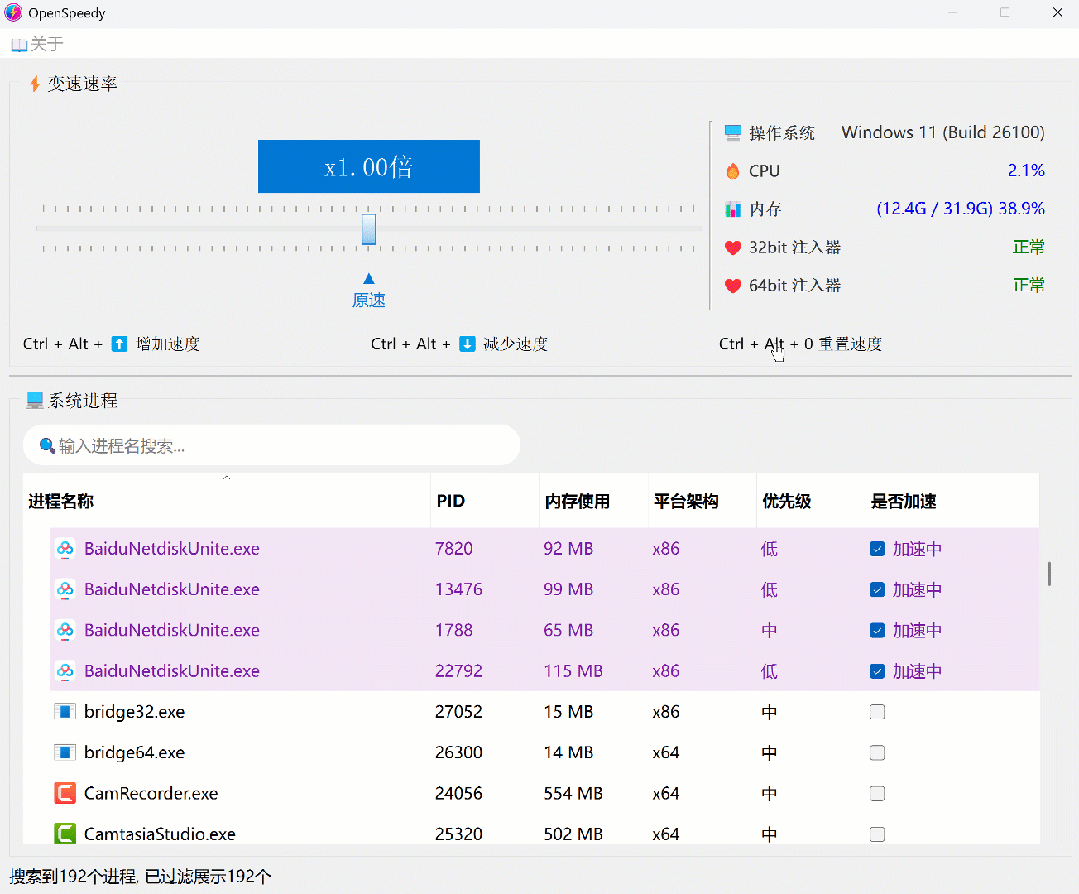Enable acceleration checkbox for bridge32.exe
The height and width of the screenshot is (894, 1079).
click(877, 712)
